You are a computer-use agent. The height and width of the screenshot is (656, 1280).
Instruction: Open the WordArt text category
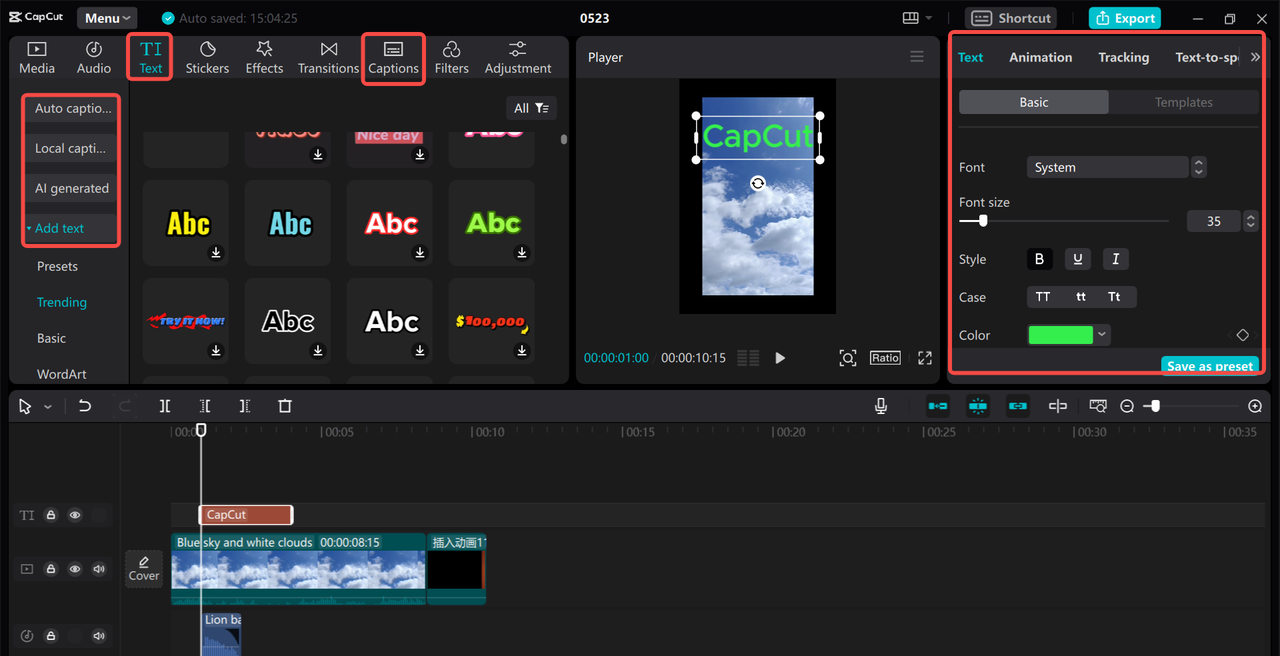[x=62, y=374]
